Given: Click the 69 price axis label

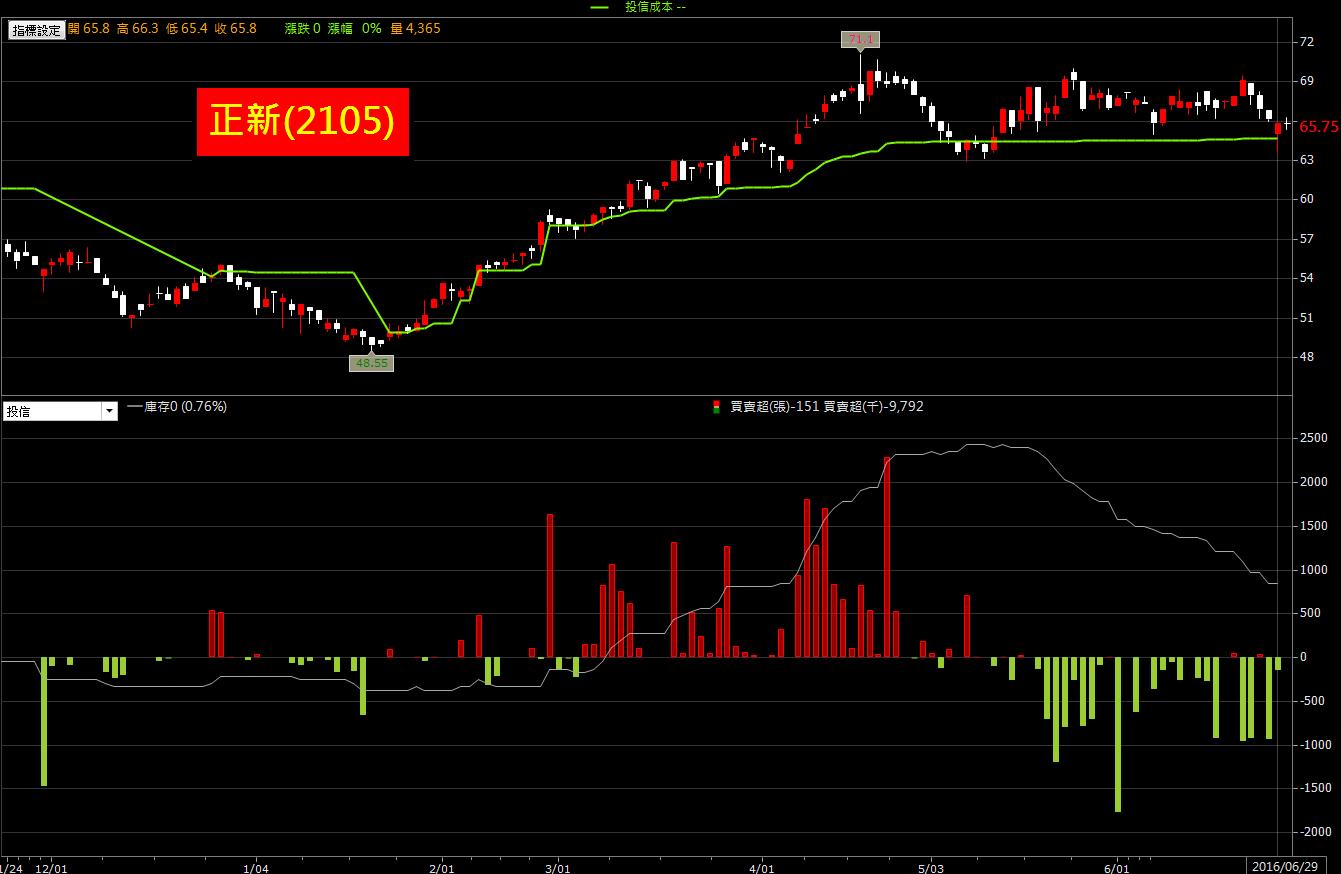Looking at the screenshot, I should coord(1306,81).
